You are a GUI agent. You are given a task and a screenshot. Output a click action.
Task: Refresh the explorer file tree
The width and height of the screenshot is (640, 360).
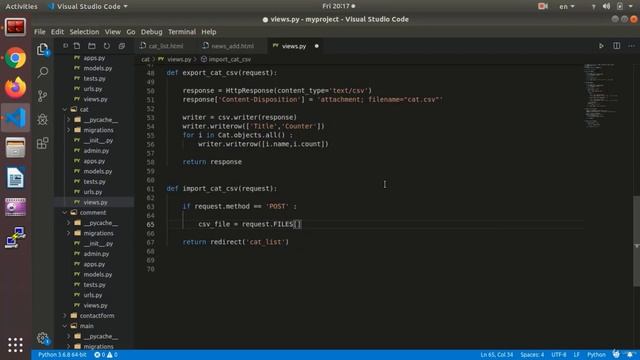107,46
